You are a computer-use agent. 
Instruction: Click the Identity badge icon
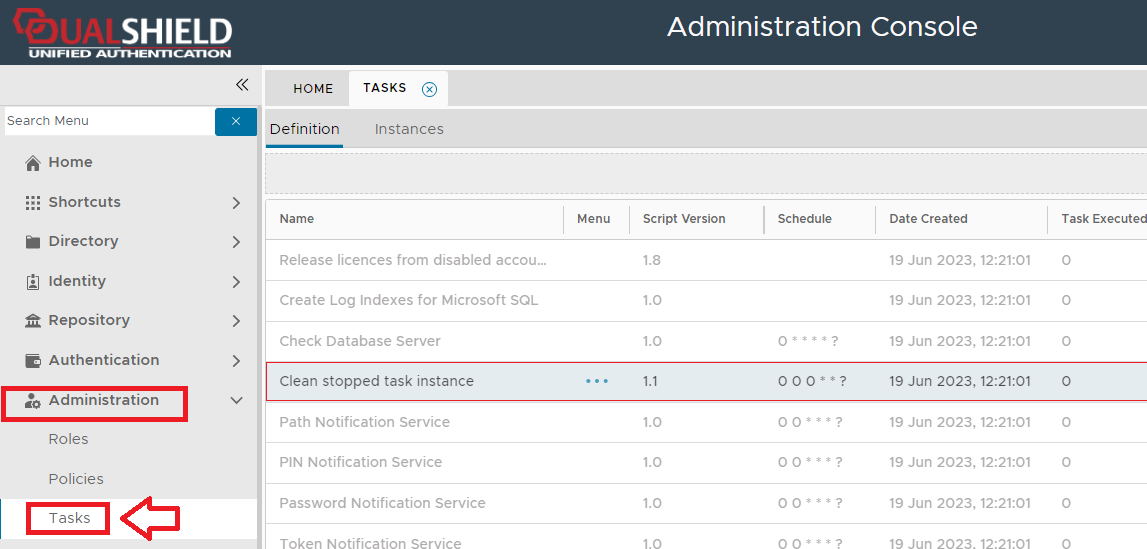point(33,282)
